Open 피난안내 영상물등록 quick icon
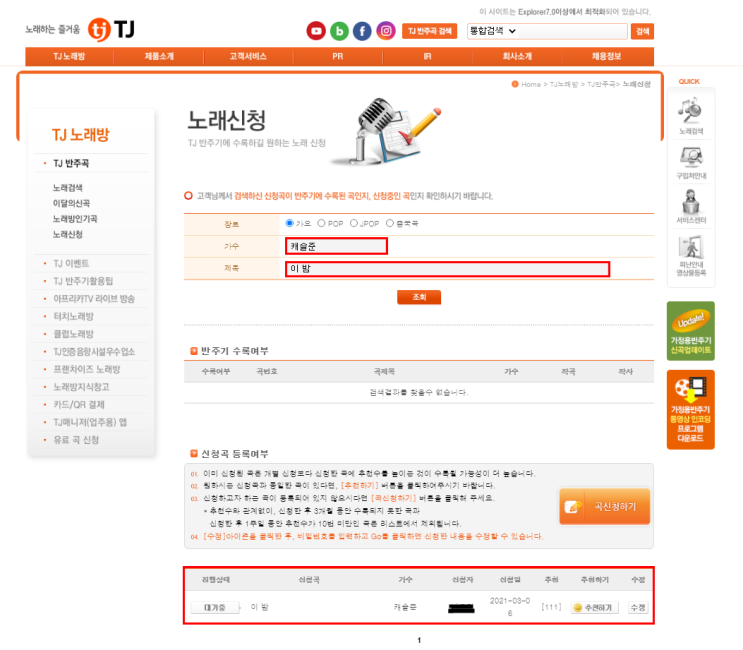 691,256
